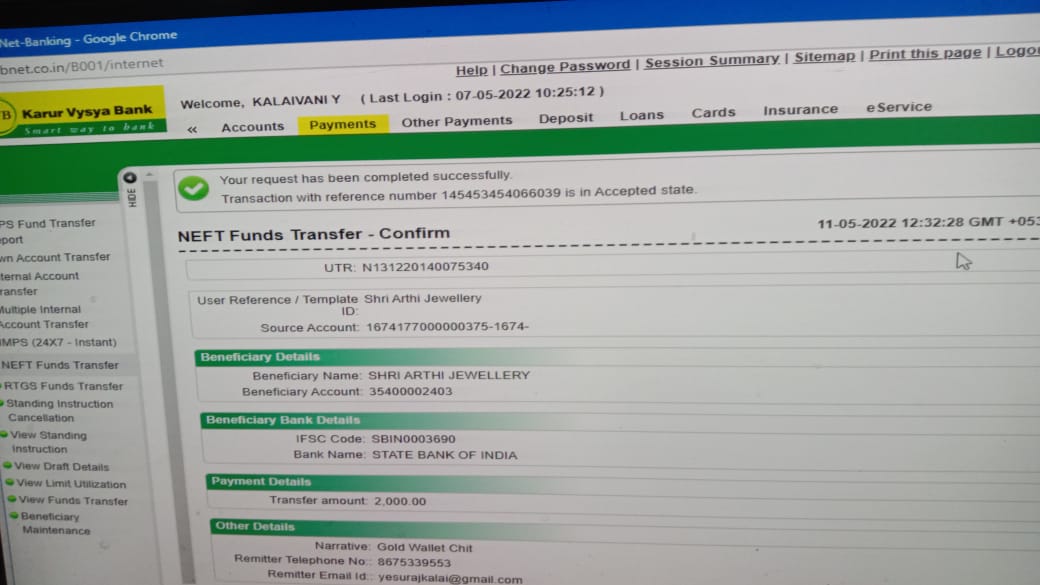This screenshot has width=1040, height=585.
Task: Click the Welcome, KALAIVANI Y greeting
Action: 260,101
